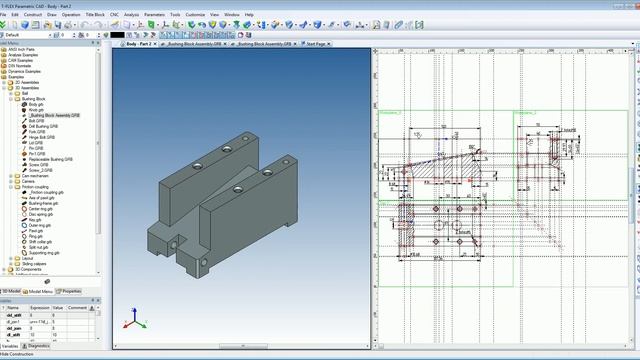The height and width of the screenshot is (360, 640).
Task: Expand the Camera folder
Action: tap(11, 181)
